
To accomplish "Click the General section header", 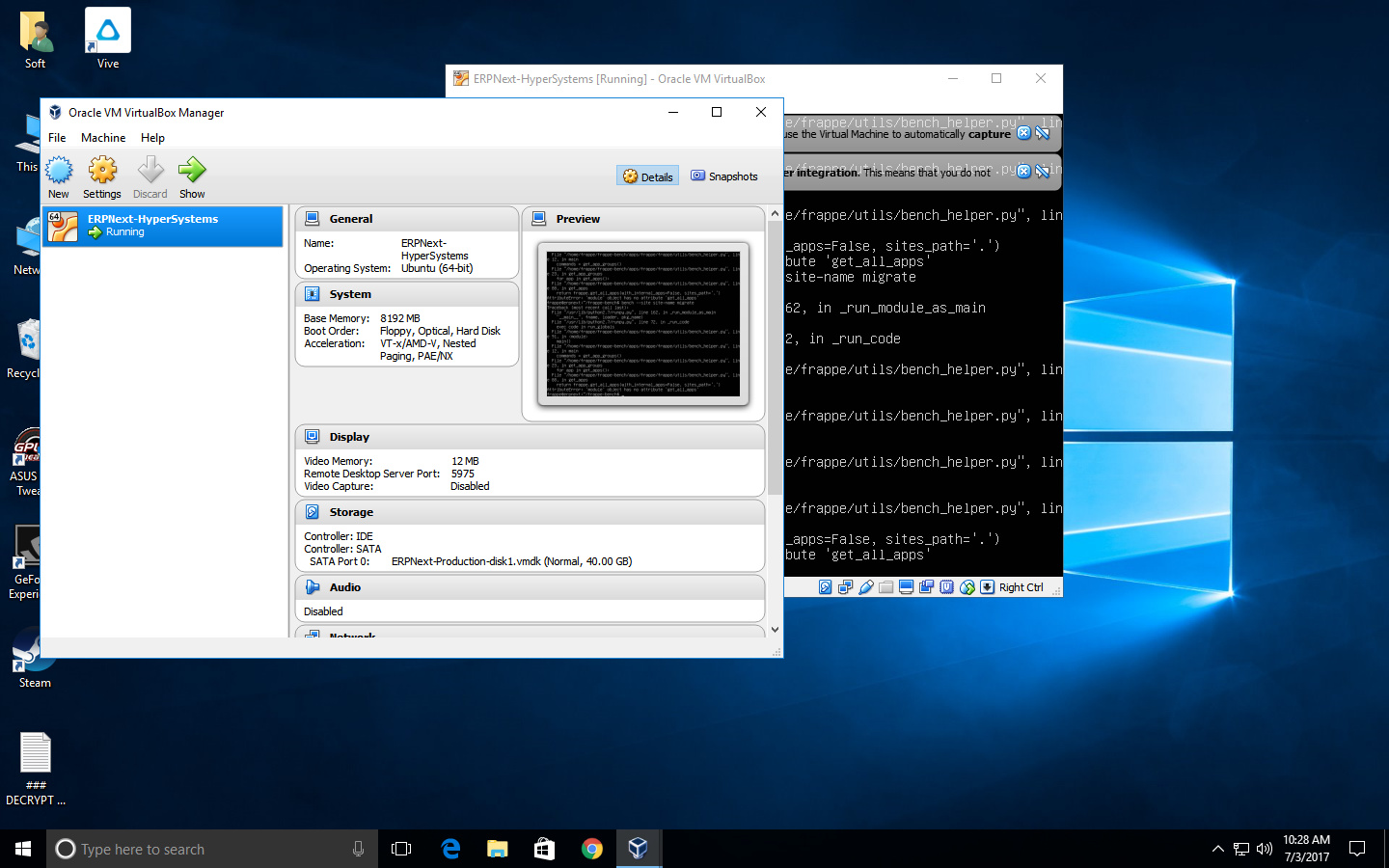I will 406,219.
